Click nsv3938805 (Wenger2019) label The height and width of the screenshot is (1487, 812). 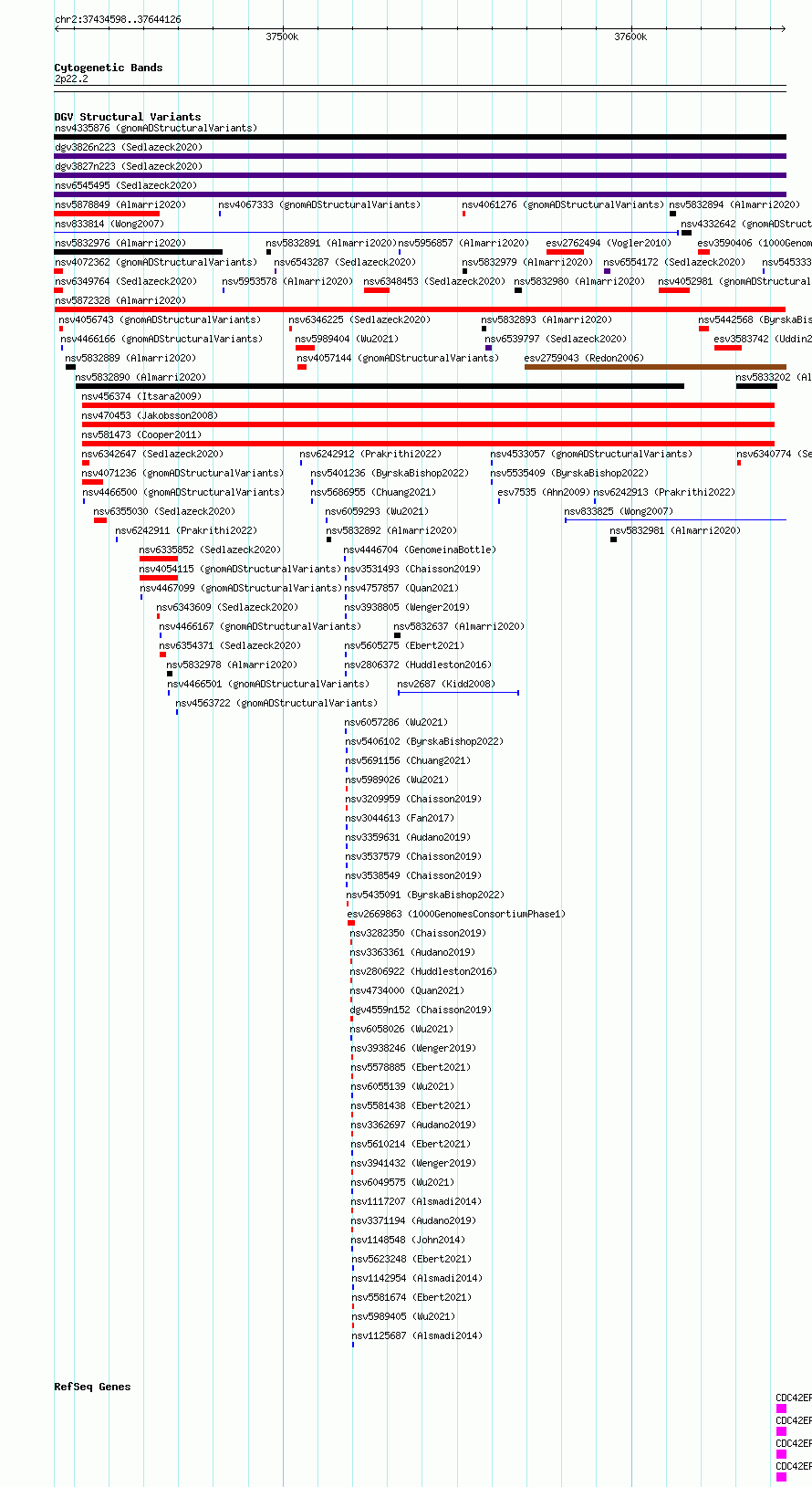pos(407,607)
